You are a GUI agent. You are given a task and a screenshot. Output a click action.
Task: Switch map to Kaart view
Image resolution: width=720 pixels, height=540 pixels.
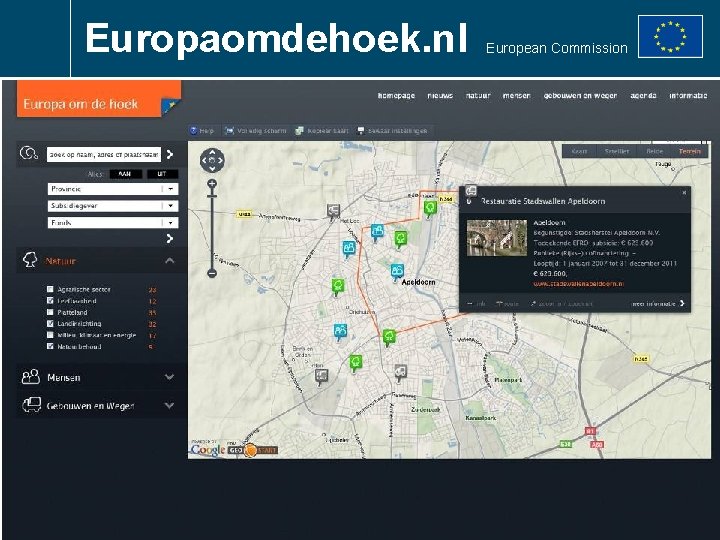point(579,151)
